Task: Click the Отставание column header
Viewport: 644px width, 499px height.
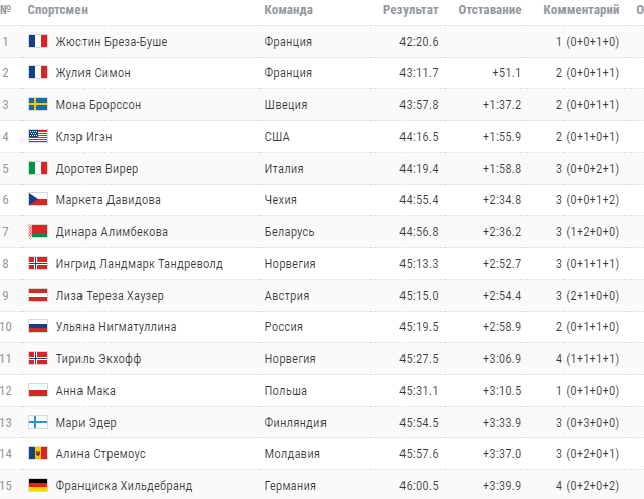Action: tap(490, 10)
